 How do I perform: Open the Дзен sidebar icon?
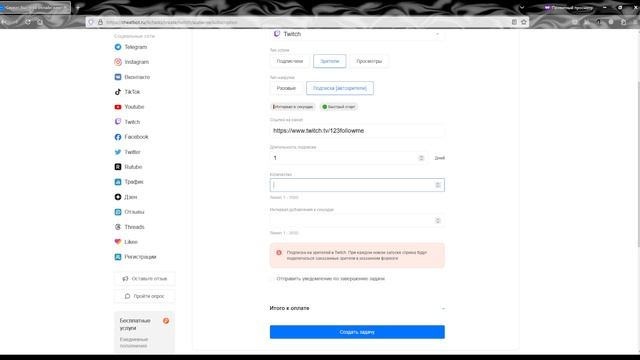(118, 197)
